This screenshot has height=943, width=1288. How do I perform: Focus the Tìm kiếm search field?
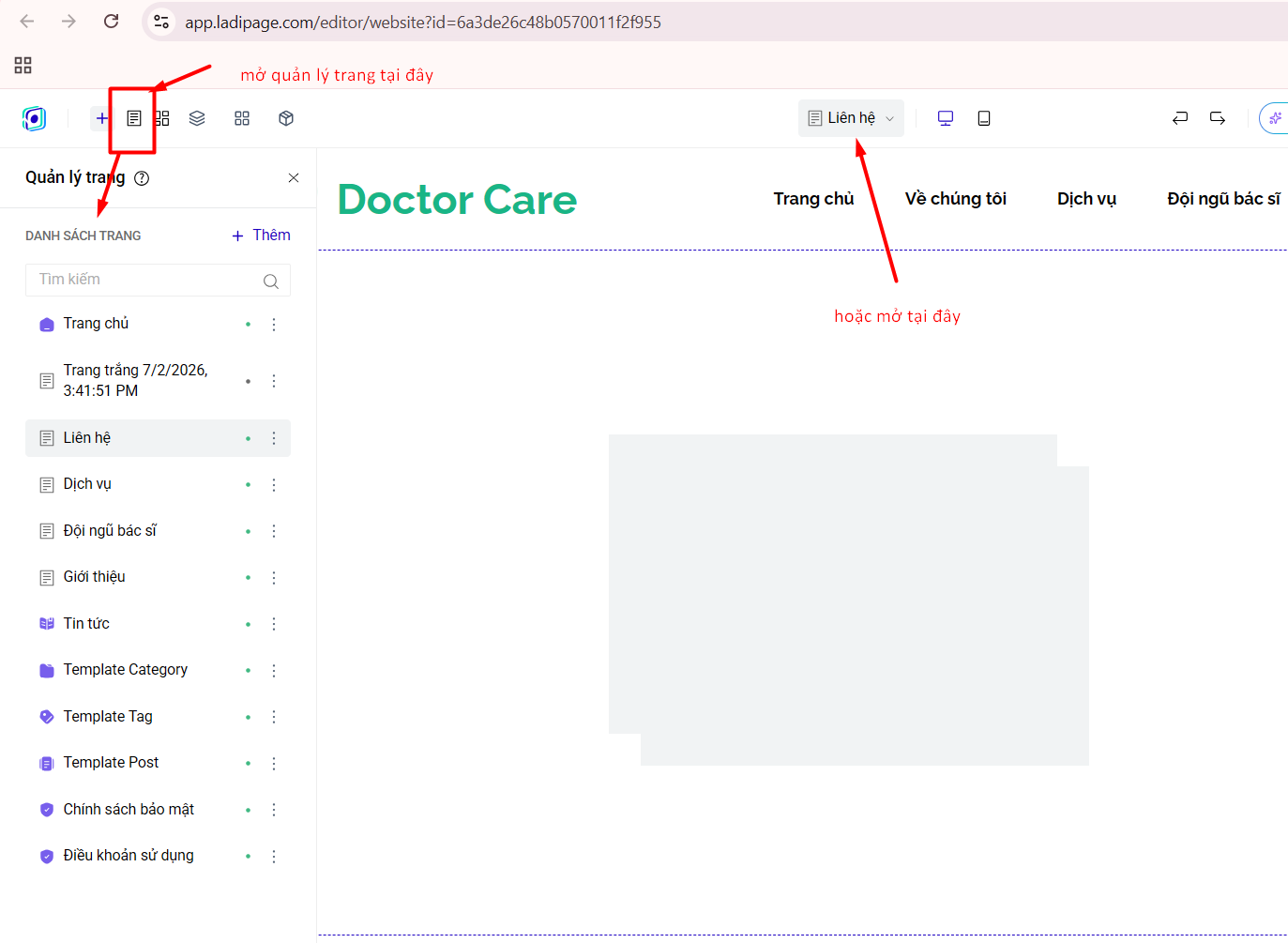158,280
